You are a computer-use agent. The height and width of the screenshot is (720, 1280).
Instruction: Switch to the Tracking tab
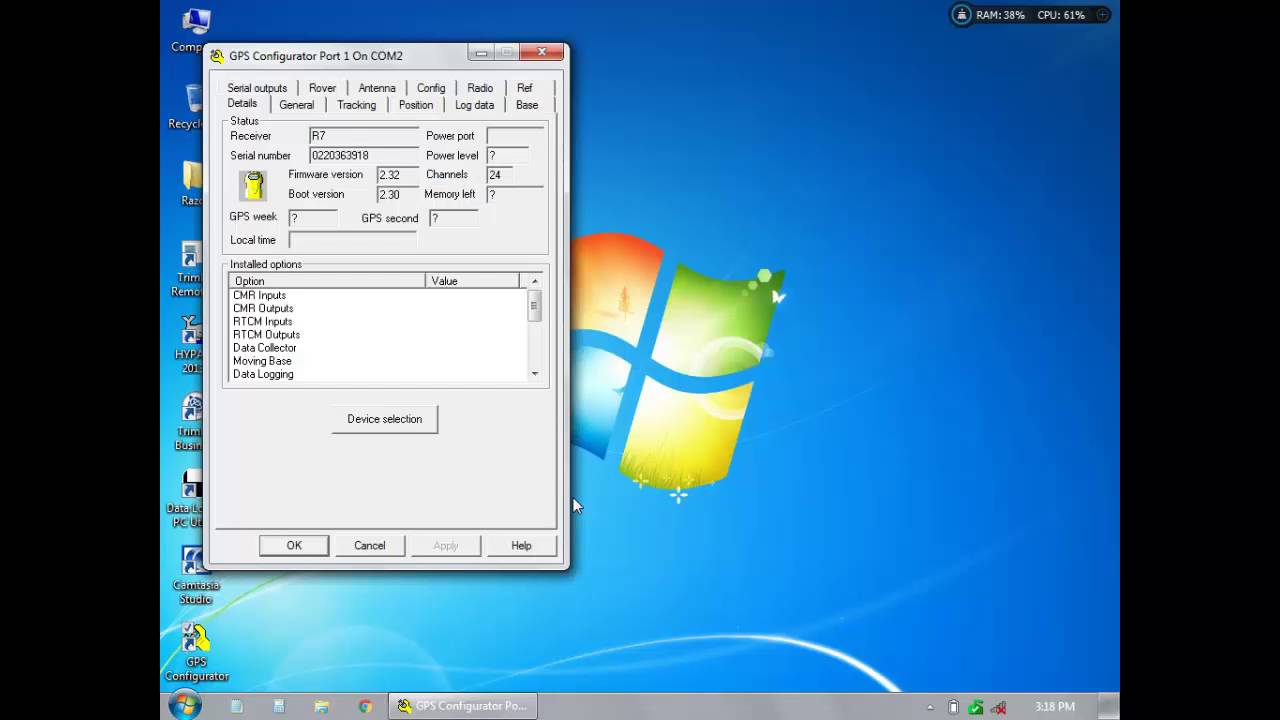356,105
